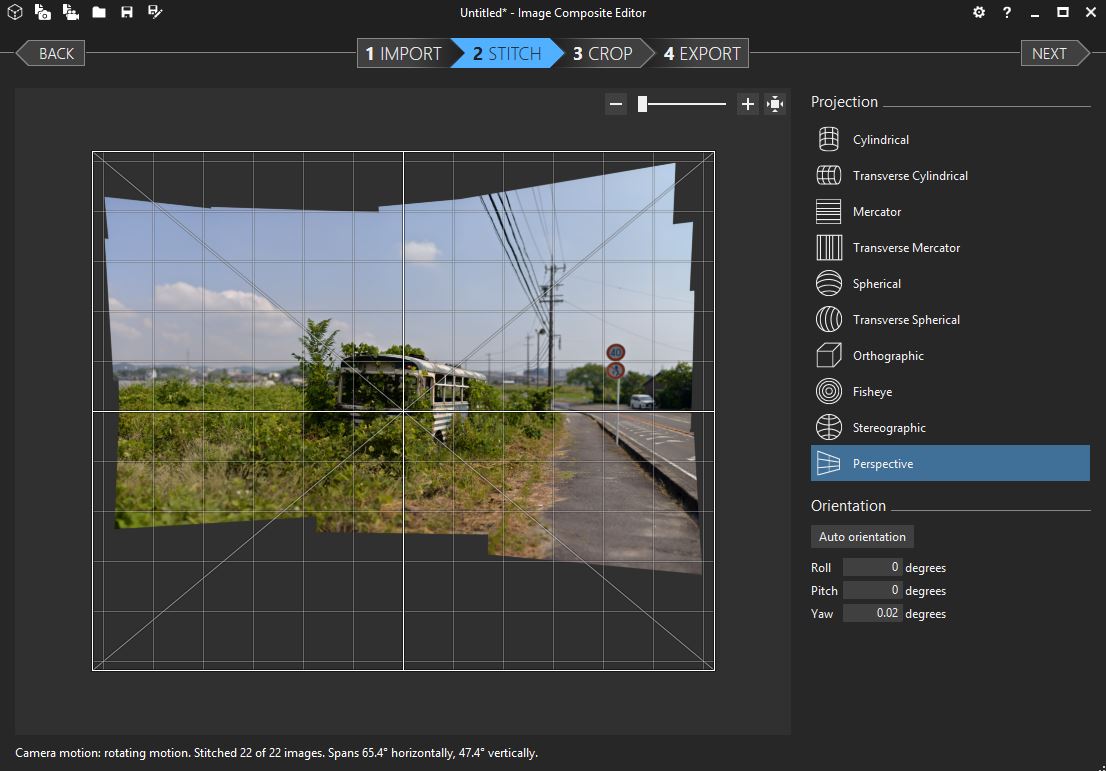
Task: Click the new panorama from video icon
Action: pos(71,12)
